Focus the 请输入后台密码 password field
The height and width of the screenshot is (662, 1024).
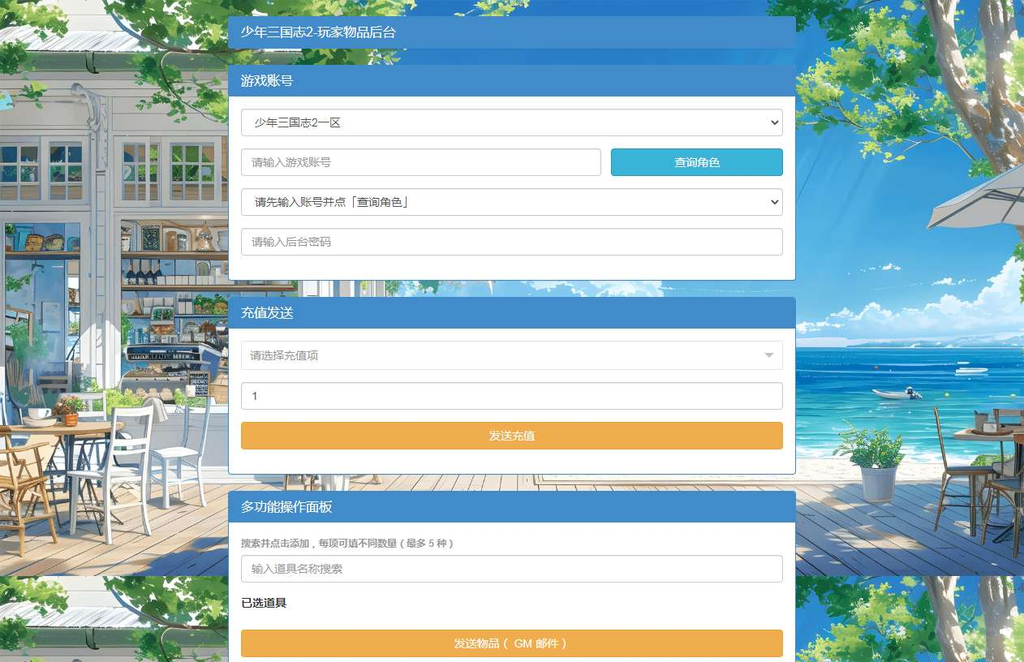click(x=511, y=242)
